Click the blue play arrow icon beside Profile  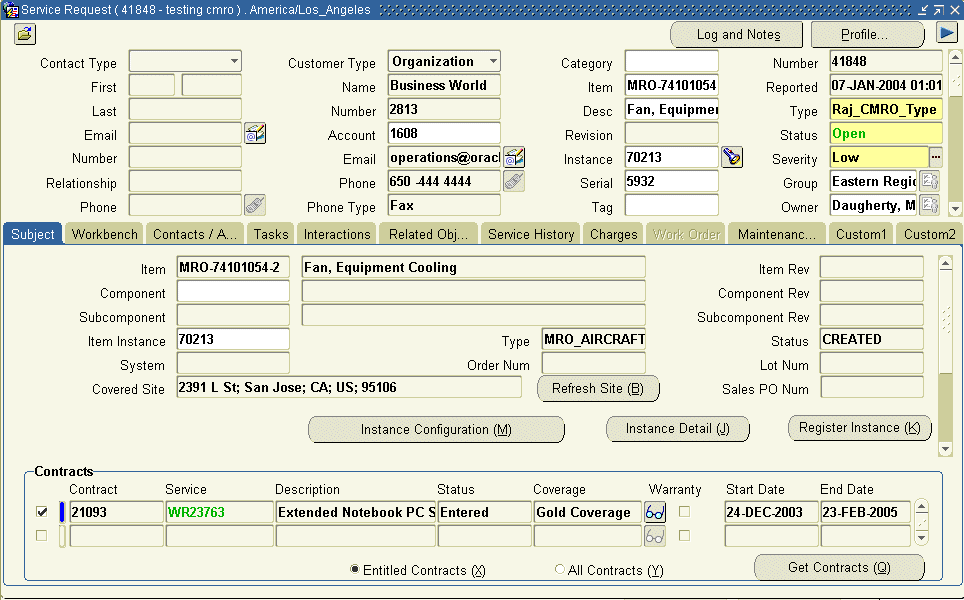947,33
